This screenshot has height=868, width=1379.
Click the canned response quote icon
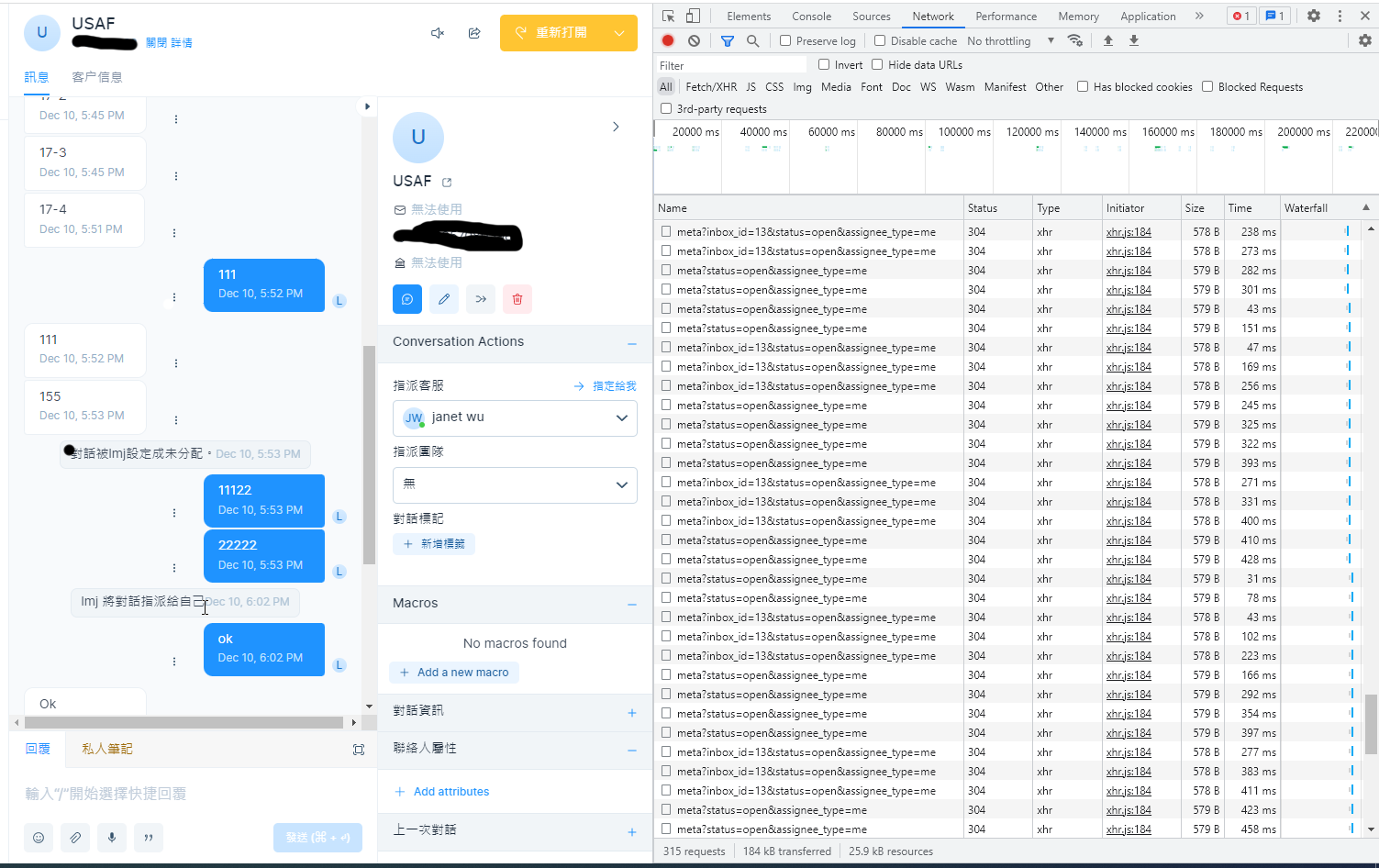(x=148, y=838)
